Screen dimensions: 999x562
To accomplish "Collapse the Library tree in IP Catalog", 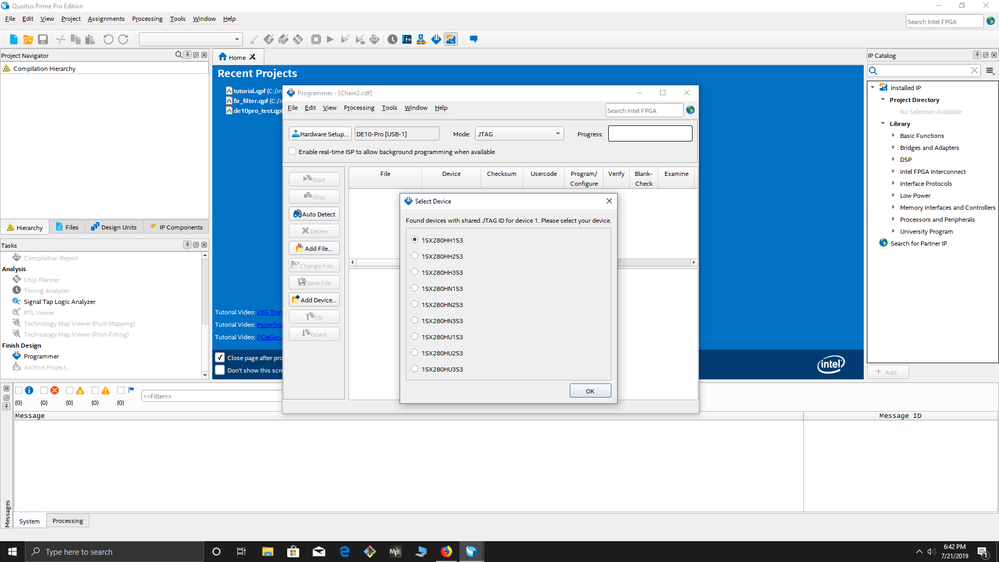I will click(x=883, y=124).
